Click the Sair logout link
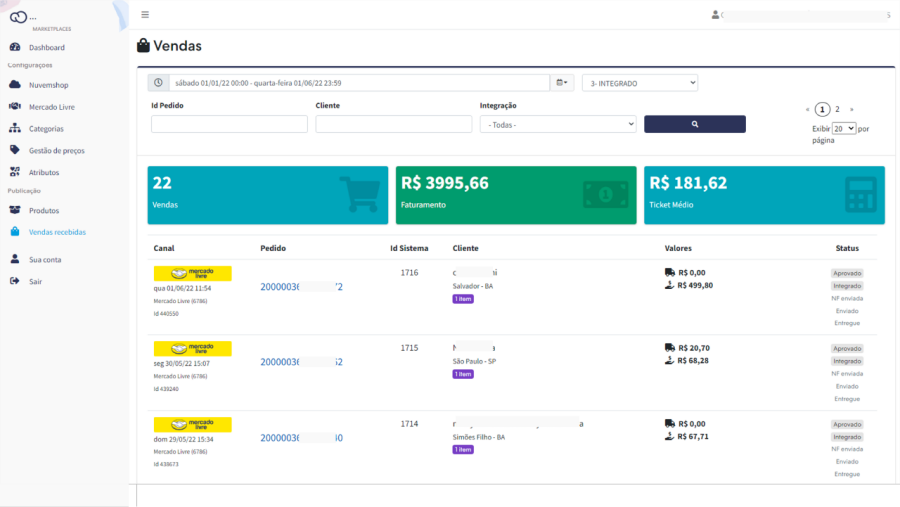 click(35, 281)
